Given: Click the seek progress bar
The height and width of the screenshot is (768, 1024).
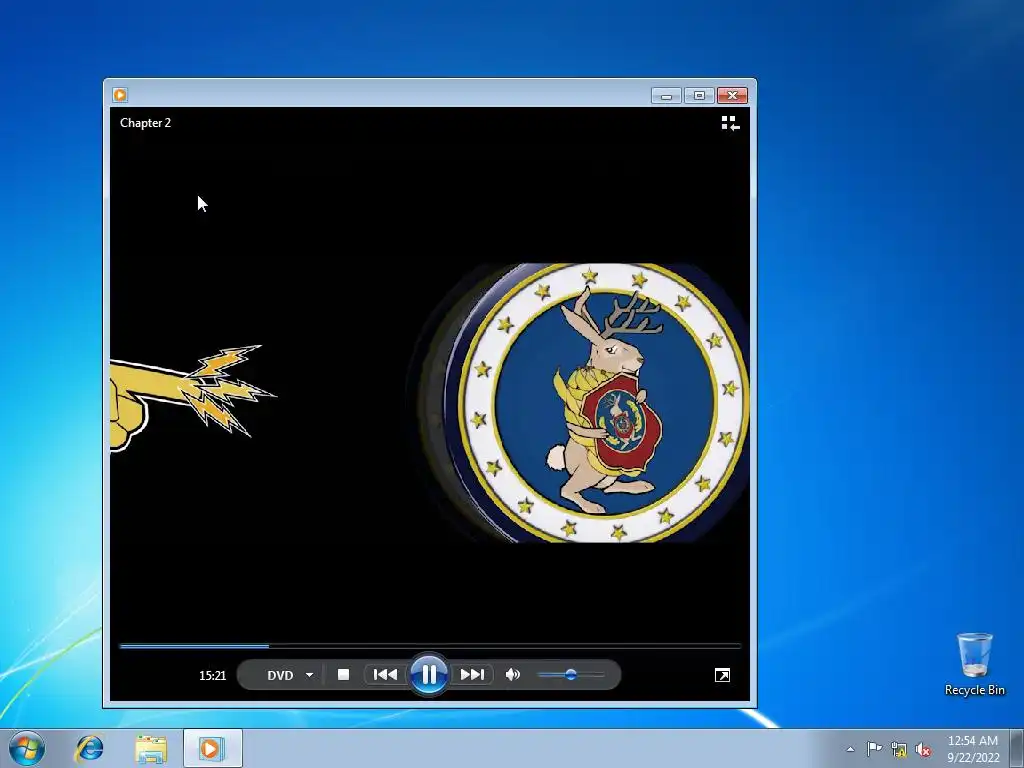Looking at the screenshot, I should (x=430, y=646).
